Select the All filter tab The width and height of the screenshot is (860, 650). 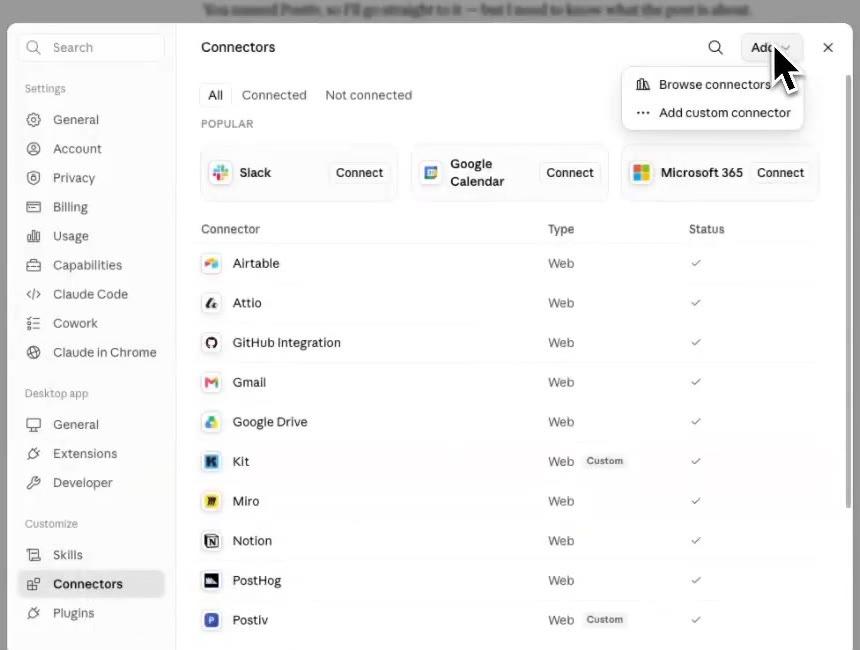coord(216,95)
